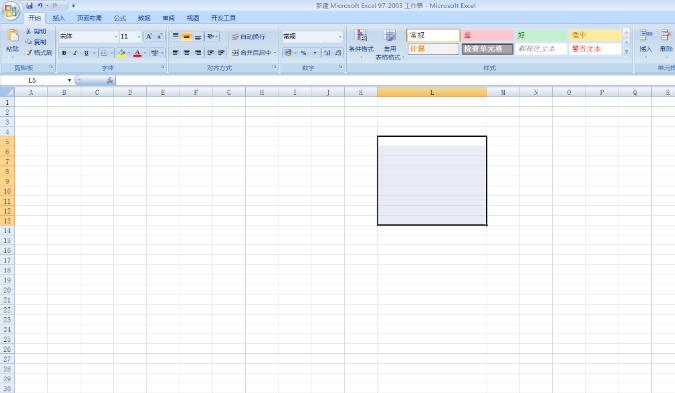
Task: Open the Format as Table gallery
Action: (390, 44)
